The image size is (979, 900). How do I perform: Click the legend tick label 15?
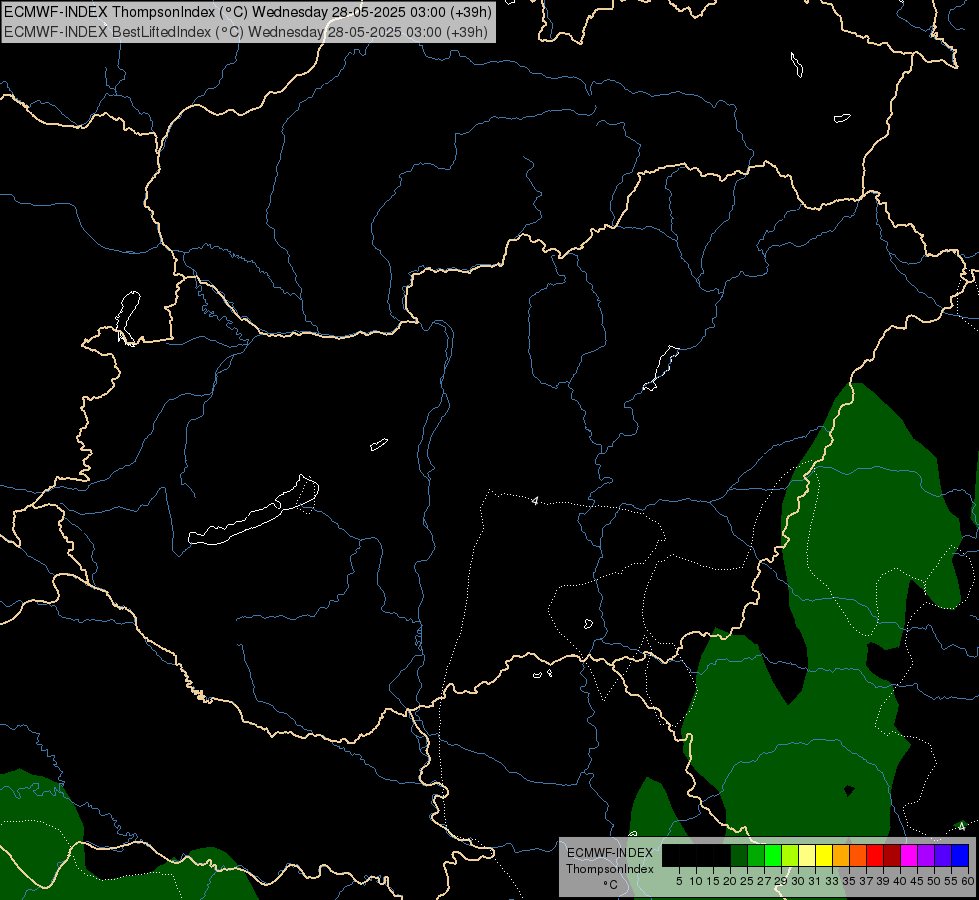[x=713, y=881]
